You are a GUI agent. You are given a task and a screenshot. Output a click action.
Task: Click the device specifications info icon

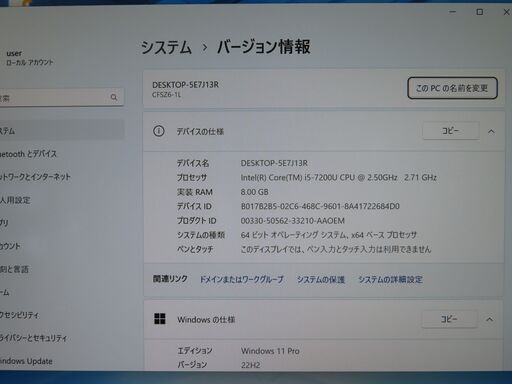(x=159, y=131)
